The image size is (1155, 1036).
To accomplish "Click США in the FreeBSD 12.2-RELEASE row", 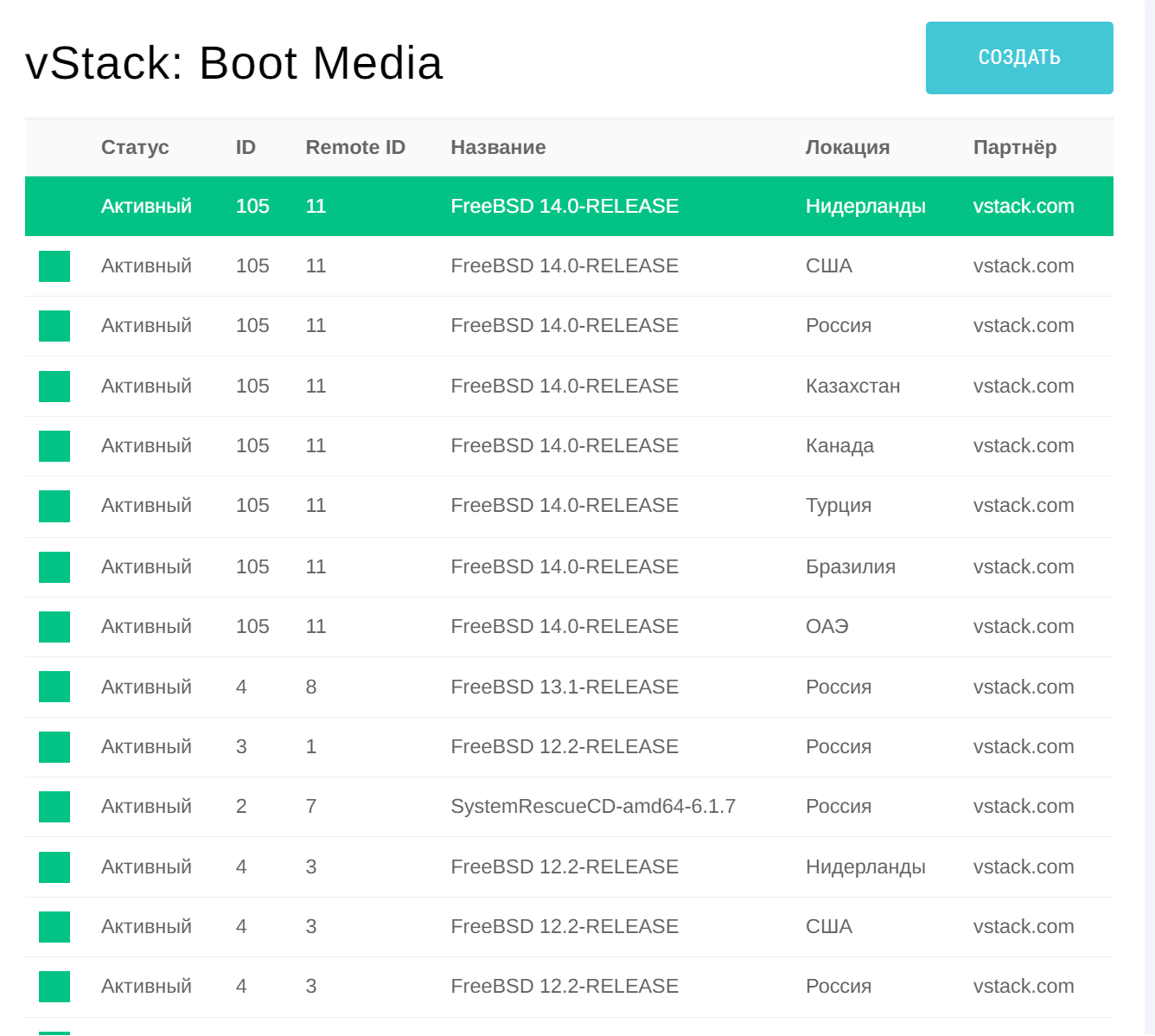I will [x=829, y=926].
